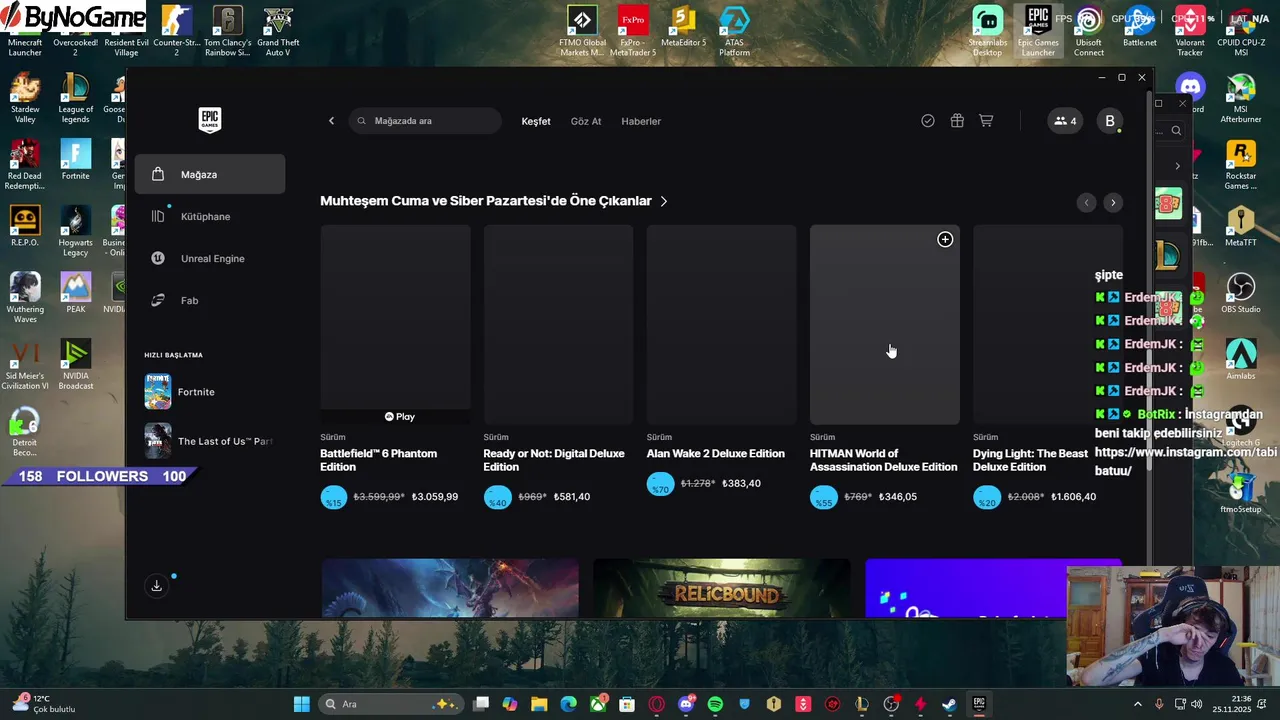Click the Minecraft Launcher desktop icon
The image size is (1280, 720).
tap(25, 32)
